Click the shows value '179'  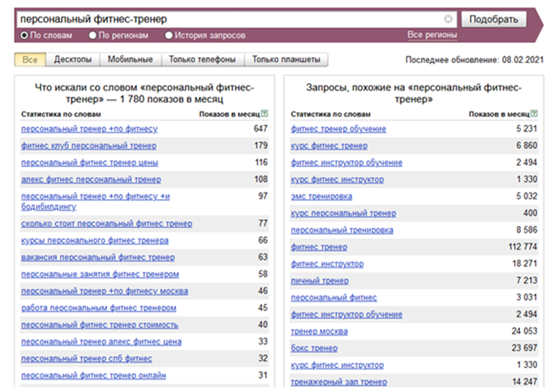[261, 146]
